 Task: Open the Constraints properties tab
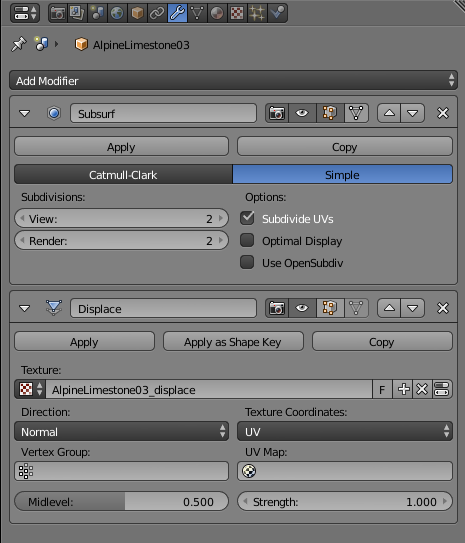pyautogui.click(x=157, y=13)
